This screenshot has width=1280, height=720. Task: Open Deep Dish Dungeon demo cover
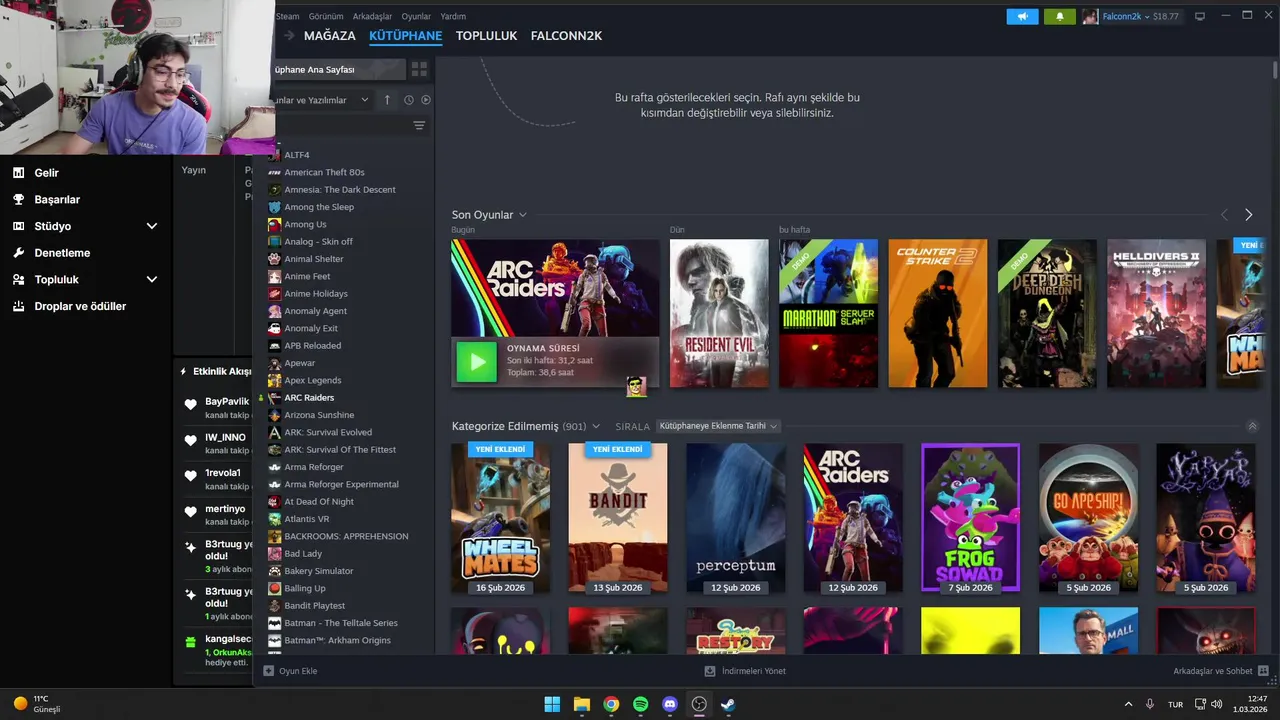click(x=1047, y=313)
